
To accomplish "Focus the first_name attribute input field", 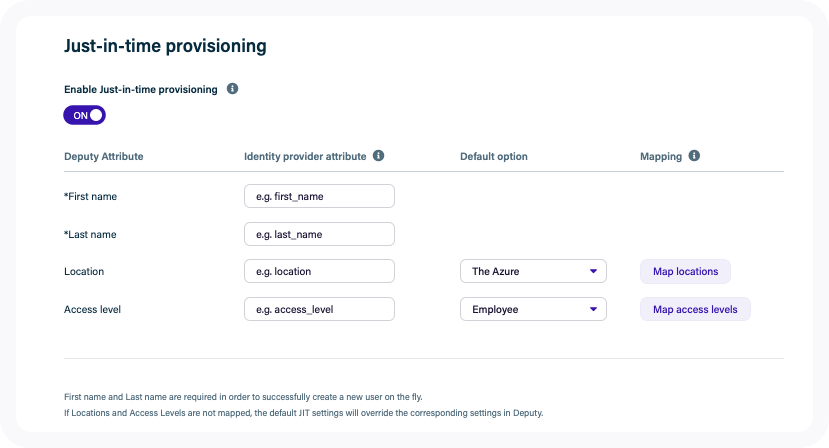I will pos(319,196).
